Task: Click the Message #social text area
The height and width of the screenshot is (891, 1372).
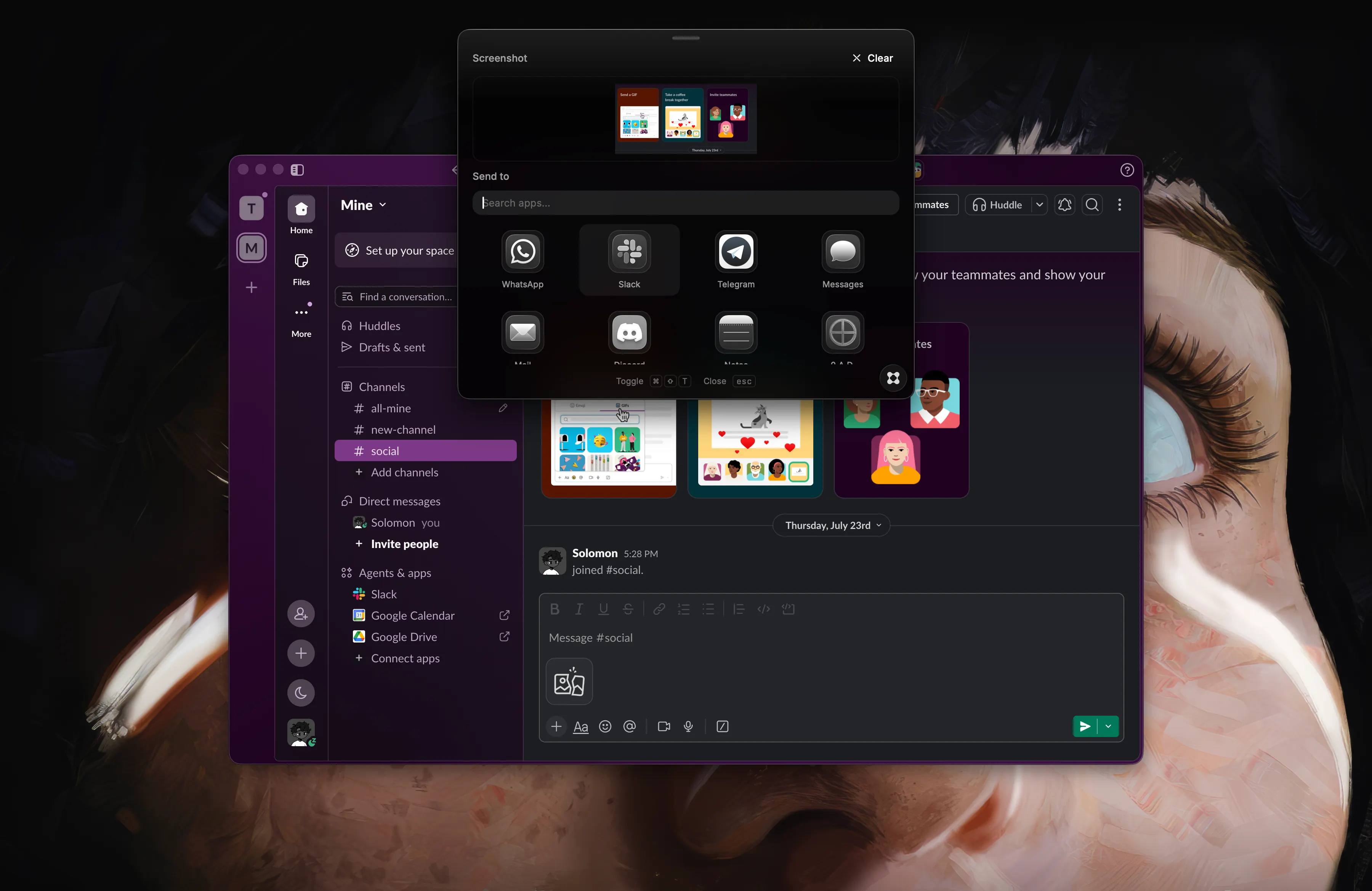Action: click(831, 638)
